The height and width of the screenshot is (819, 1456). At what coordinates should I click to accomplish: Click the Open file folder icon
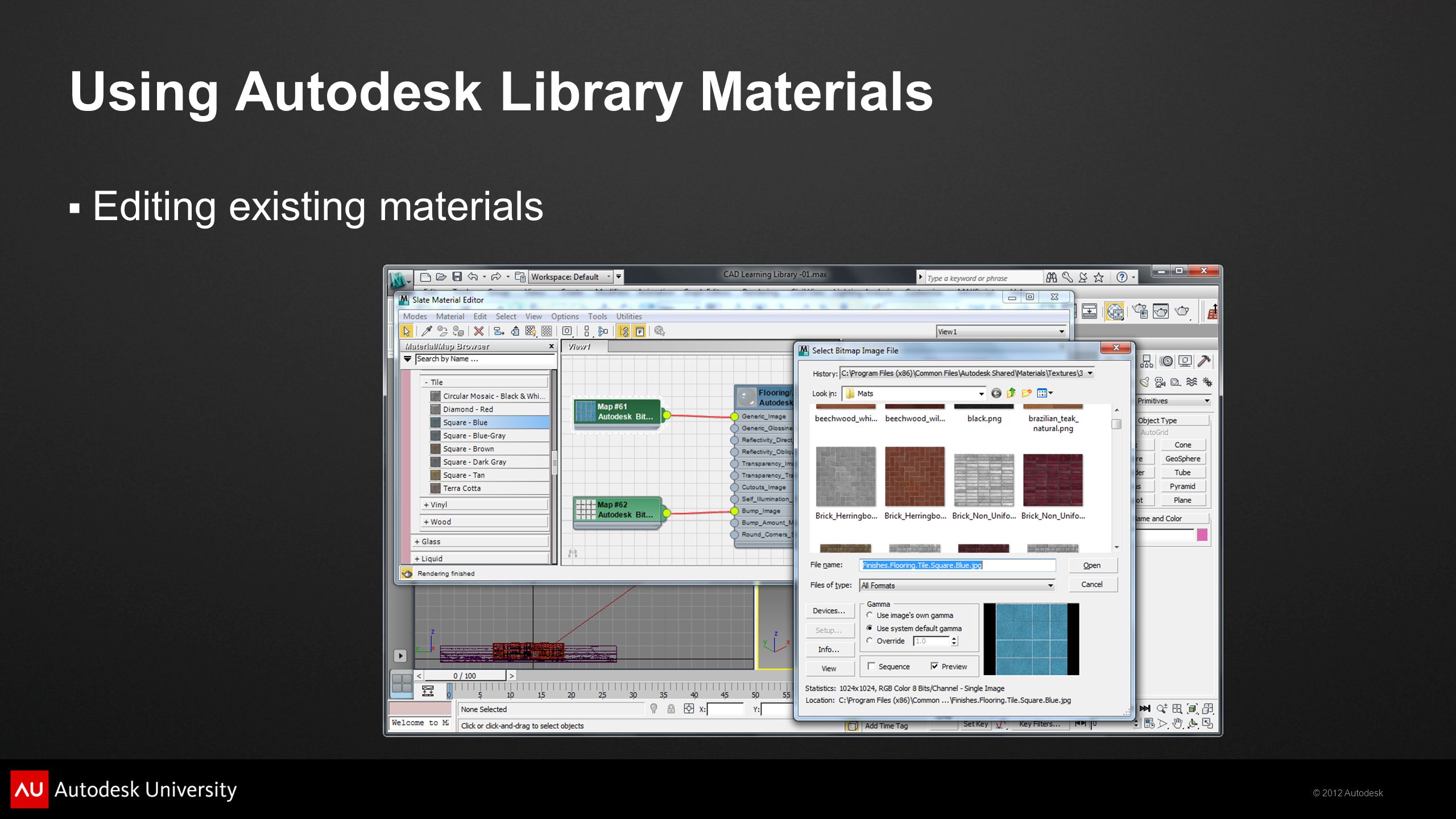[441, 277]
